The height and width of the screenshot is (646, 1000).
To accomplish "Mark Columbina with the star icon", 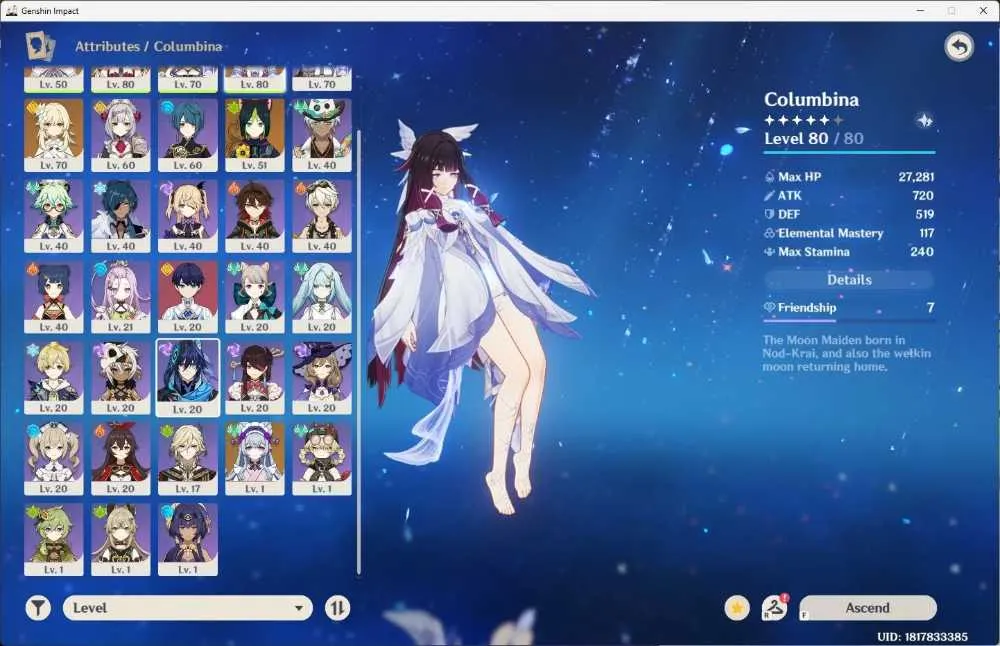I will tap(737, 608).
